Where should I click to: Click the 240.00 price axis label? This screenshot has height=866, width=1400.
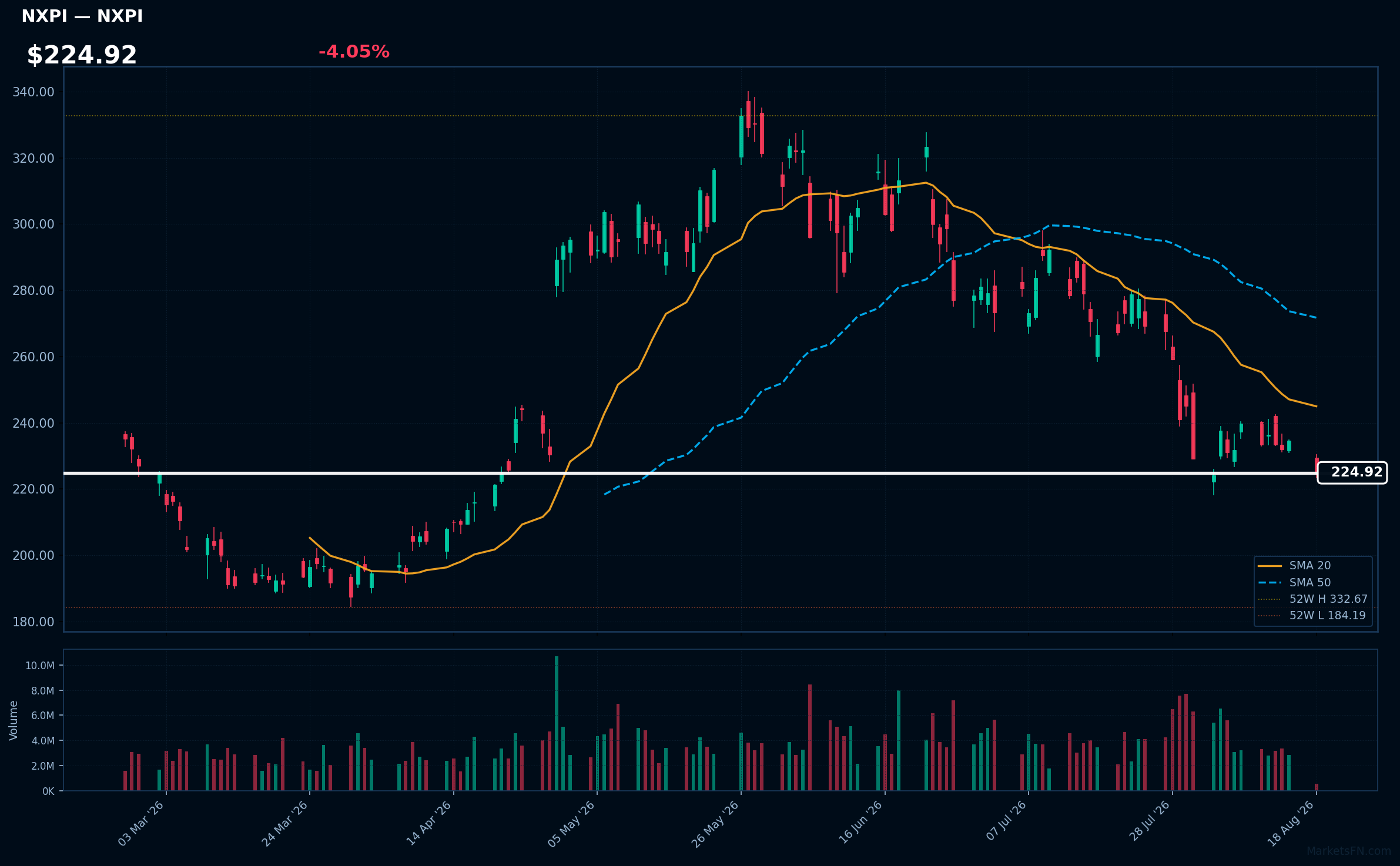(x=34, y=424)
